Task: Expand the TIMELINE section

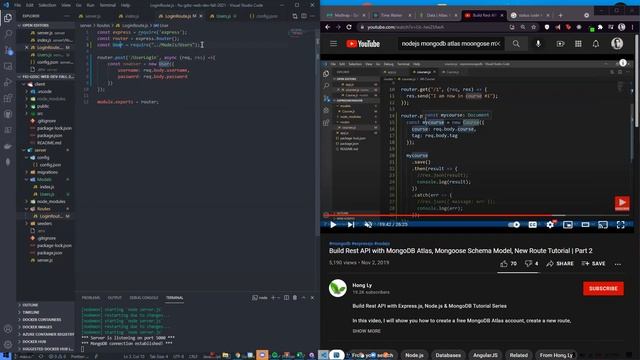Action: [46, 312]
